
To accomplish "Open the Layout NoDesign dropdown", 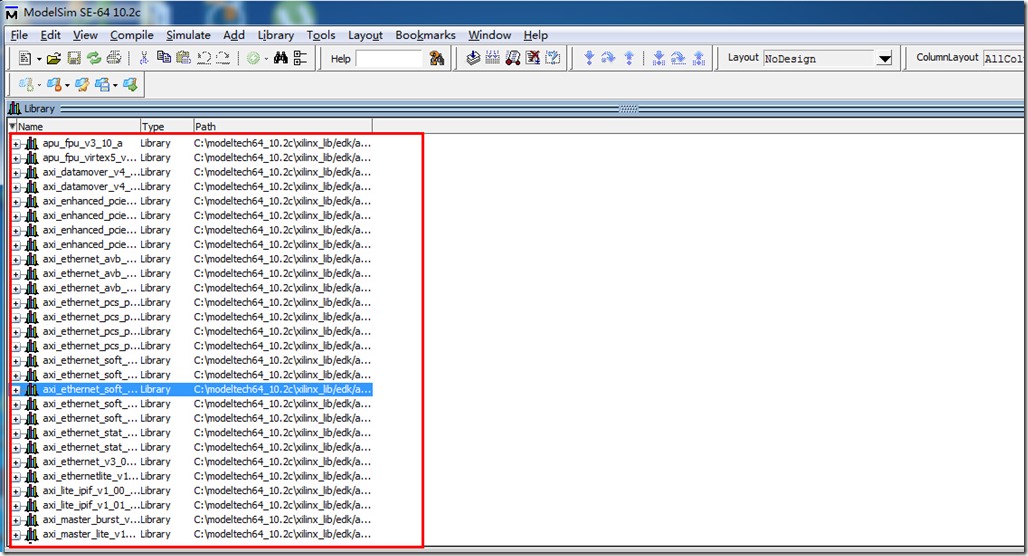I will click(884, 59).
